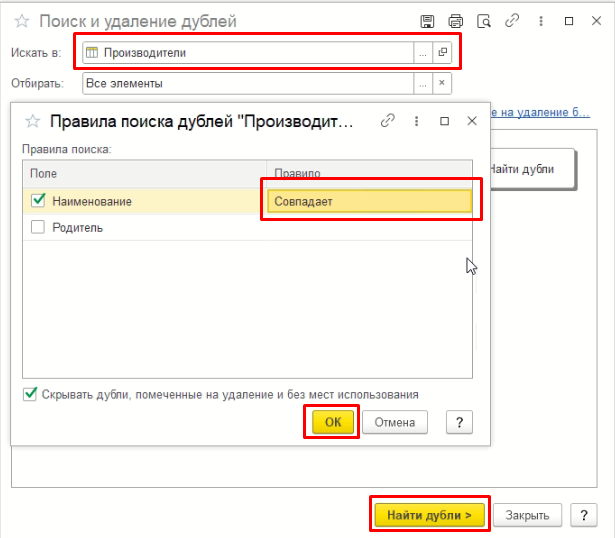Add main window to favorites star
This screenshot has height=538, width=615.
[22, 21]
